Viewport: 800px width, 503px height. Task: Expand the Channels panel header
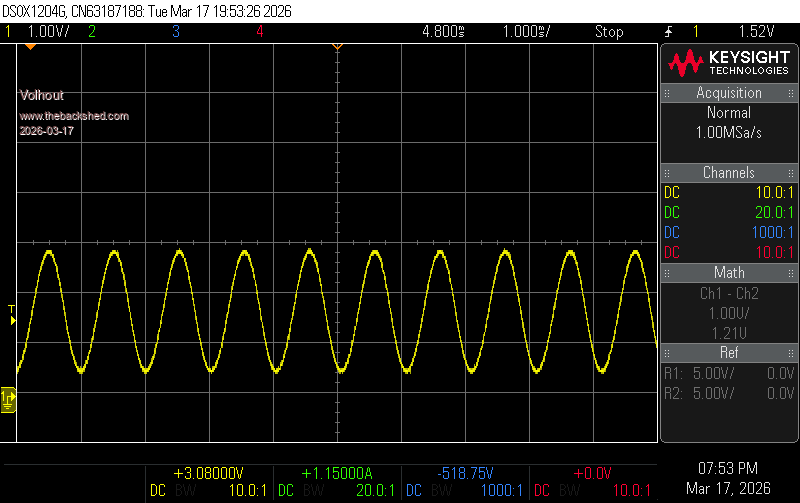pyautogui.click(x=729, y=173)
